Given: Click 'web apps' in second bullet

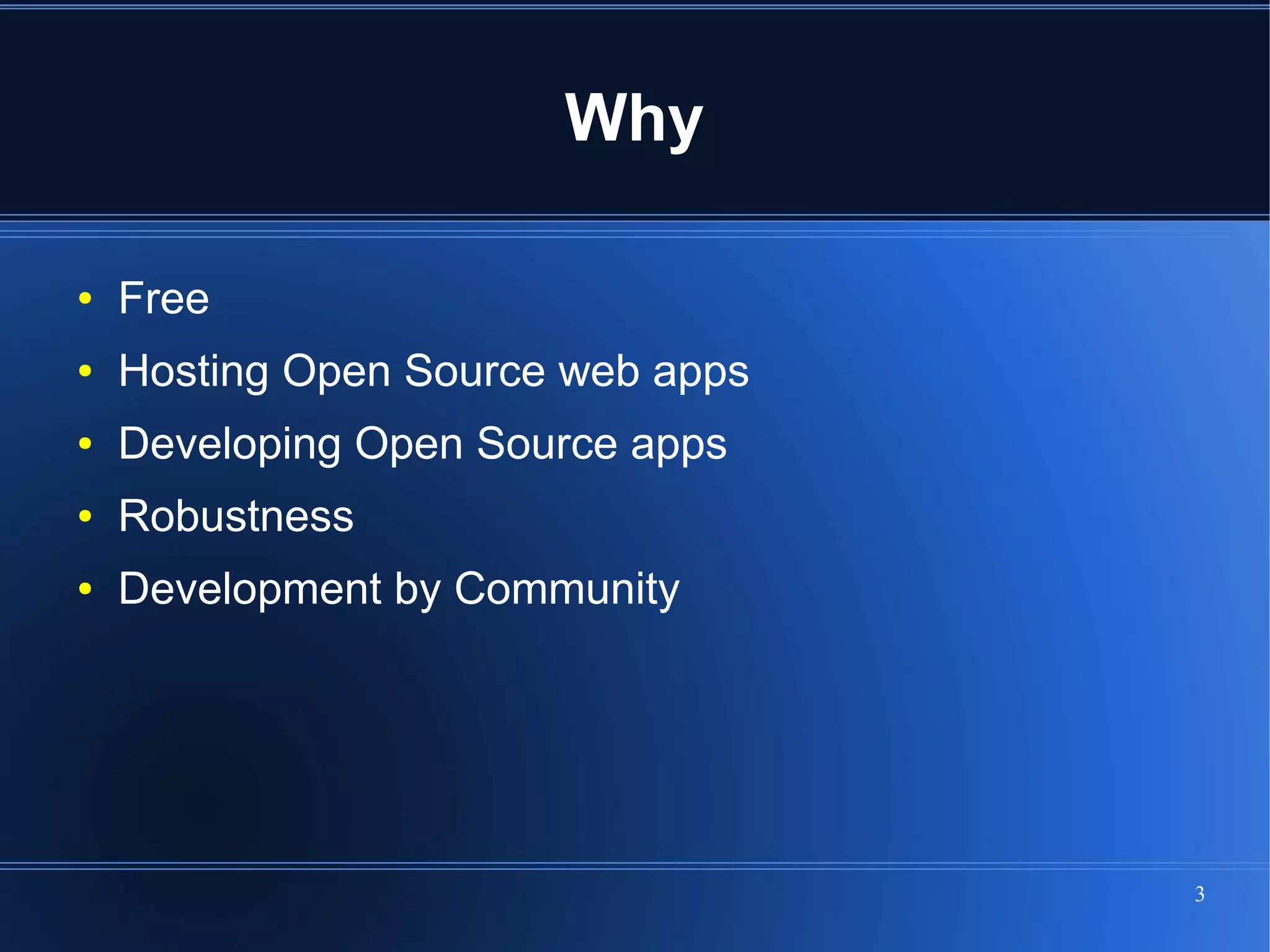Looking at the screenshot, I should tap(653, 371).
